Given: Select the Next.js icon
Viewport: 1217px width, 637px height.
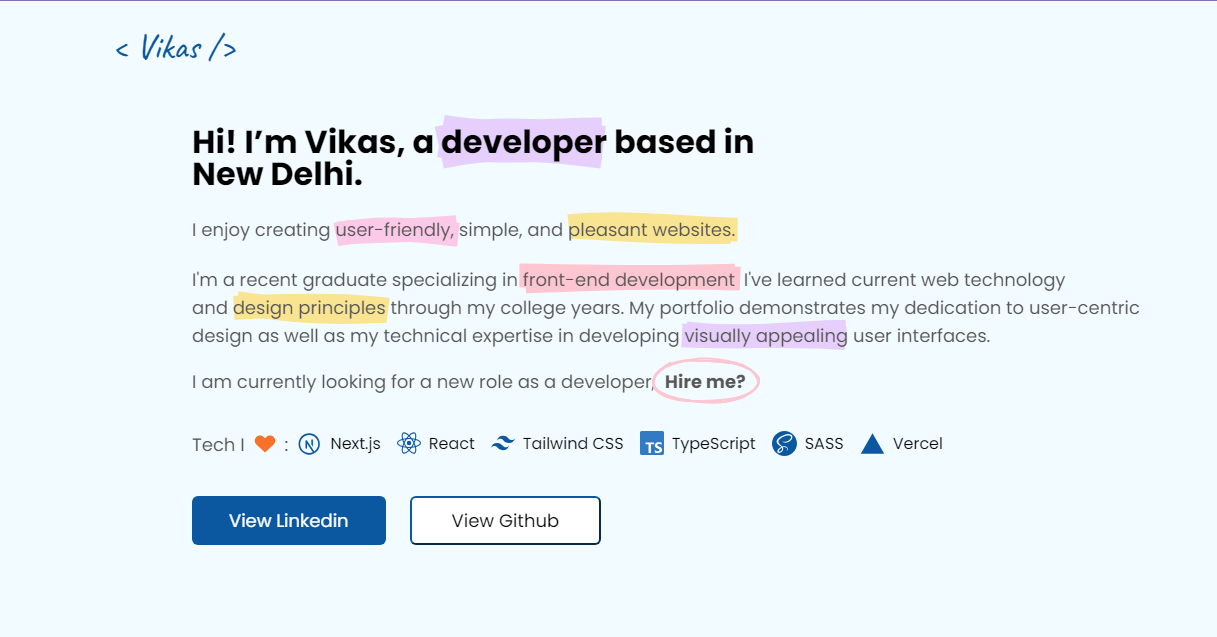Looking at the screenshot, I should (310, 443).
